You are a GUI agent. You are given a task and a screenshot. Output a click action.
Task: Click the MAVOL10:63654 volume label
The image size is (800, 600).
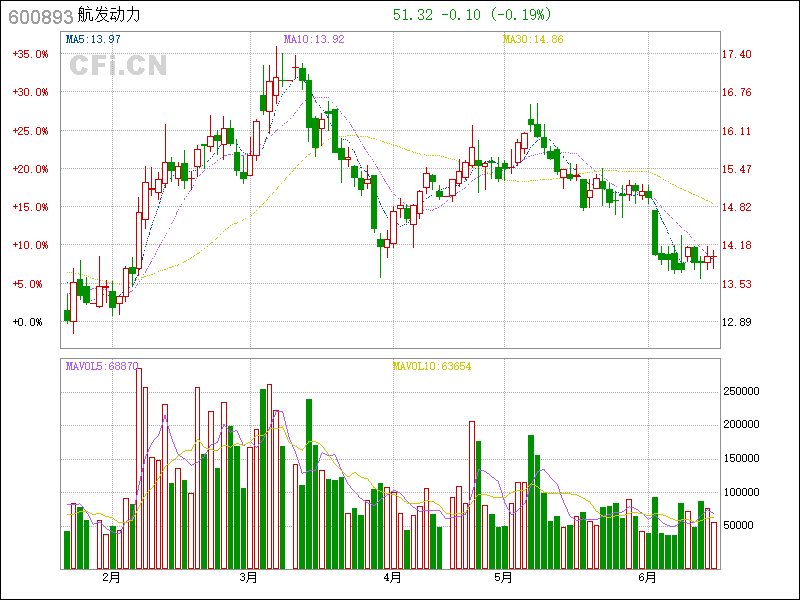431,367
